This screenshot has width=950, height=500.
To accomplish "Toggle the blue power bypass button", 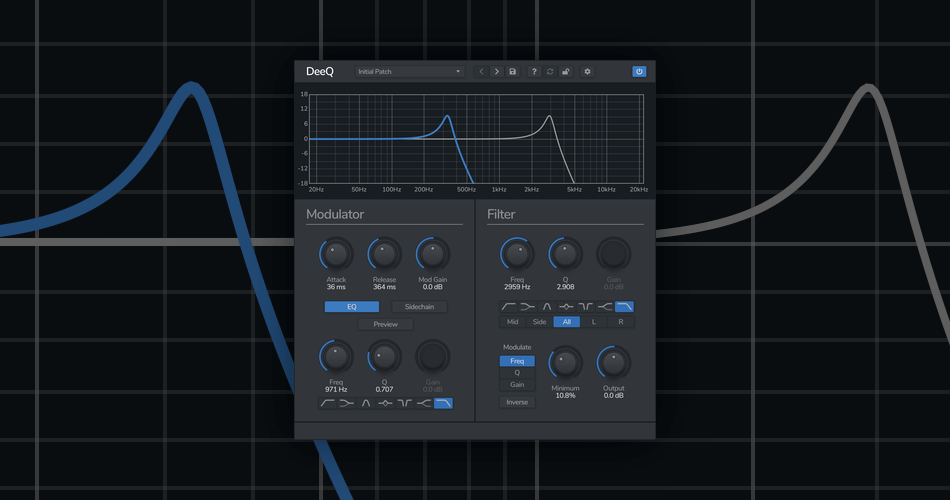I will tap(639, 72).
